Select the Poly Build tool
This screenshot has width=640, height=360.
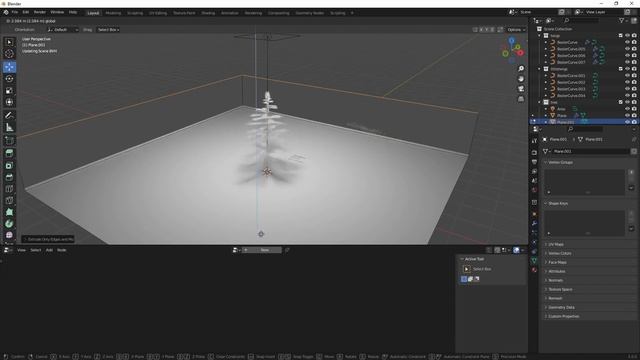tap(9, 212)
